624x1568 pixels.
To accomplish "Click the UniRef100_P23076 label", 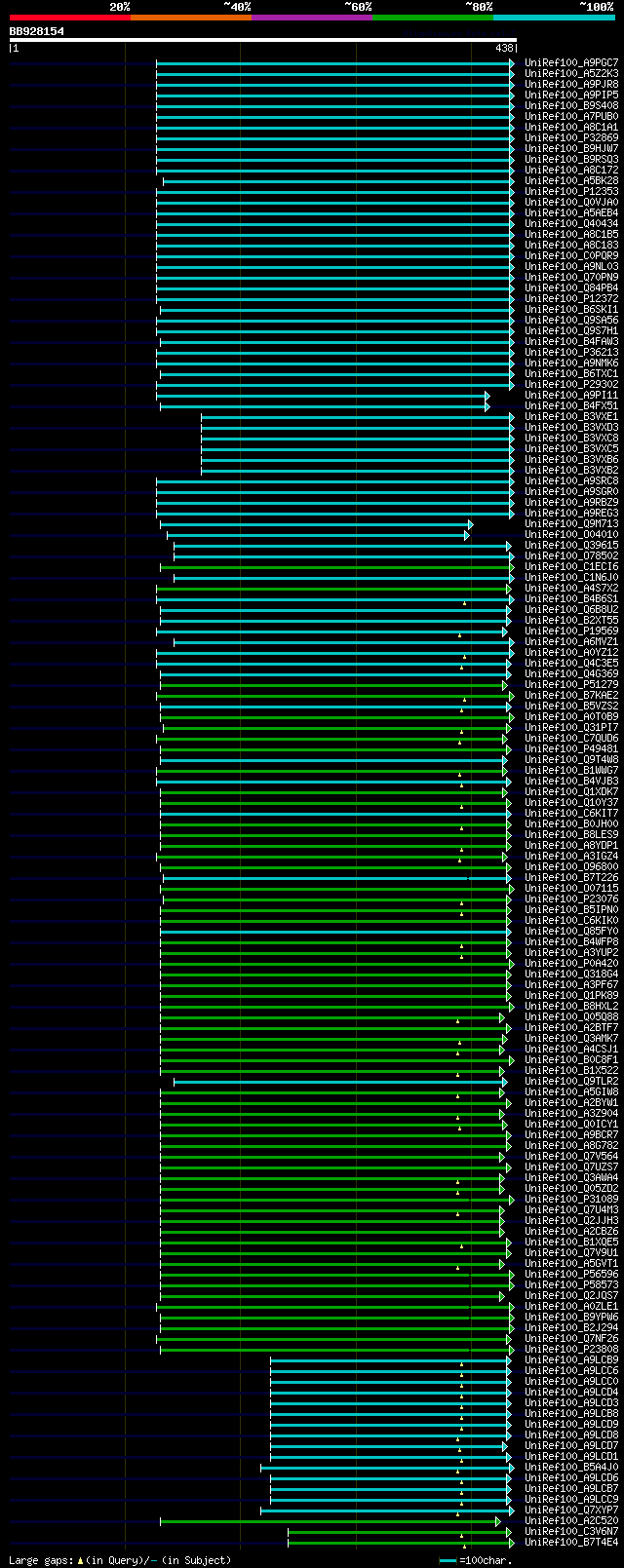I will [x=571, y=899].
